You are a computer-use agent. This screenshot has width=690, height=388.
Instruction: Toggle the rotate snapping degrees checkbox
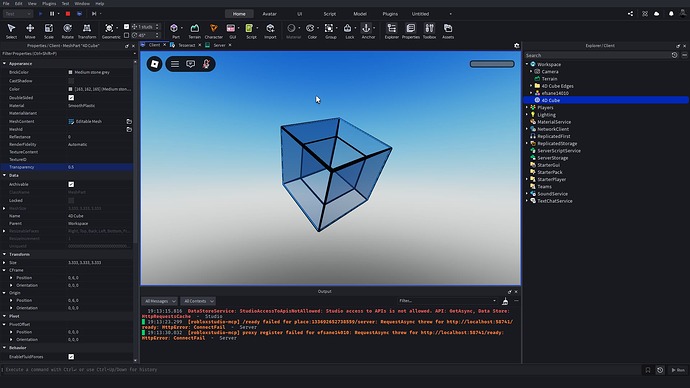point(126,35)
